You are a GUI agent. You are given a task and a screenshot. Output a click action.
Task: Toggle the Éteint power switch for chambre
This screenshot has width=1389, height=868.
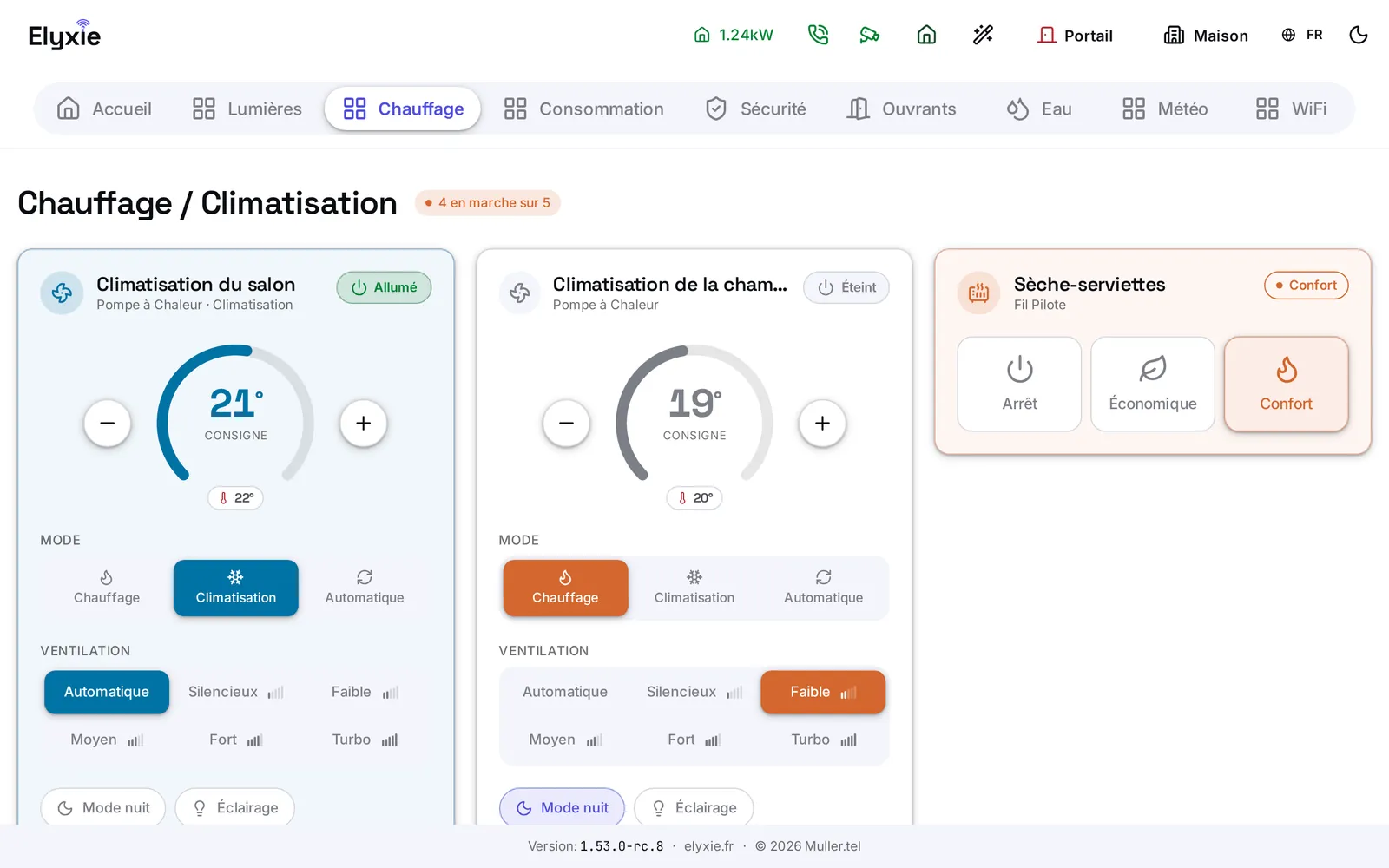(x=846, y=287)
